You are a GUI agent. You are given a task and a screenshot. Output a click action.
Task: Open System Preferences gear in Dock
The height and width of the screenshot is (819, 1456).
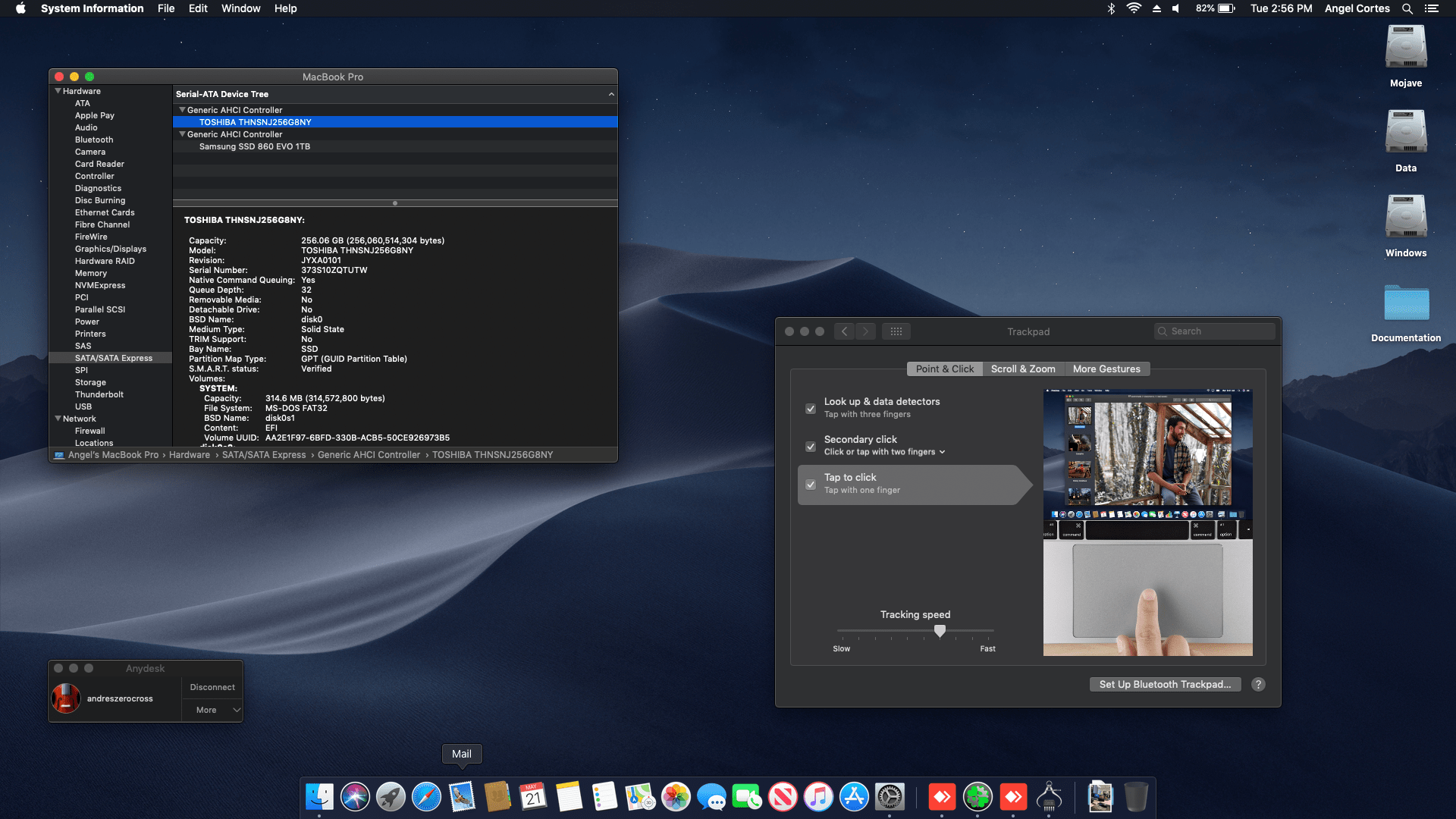tap(890, 797)
